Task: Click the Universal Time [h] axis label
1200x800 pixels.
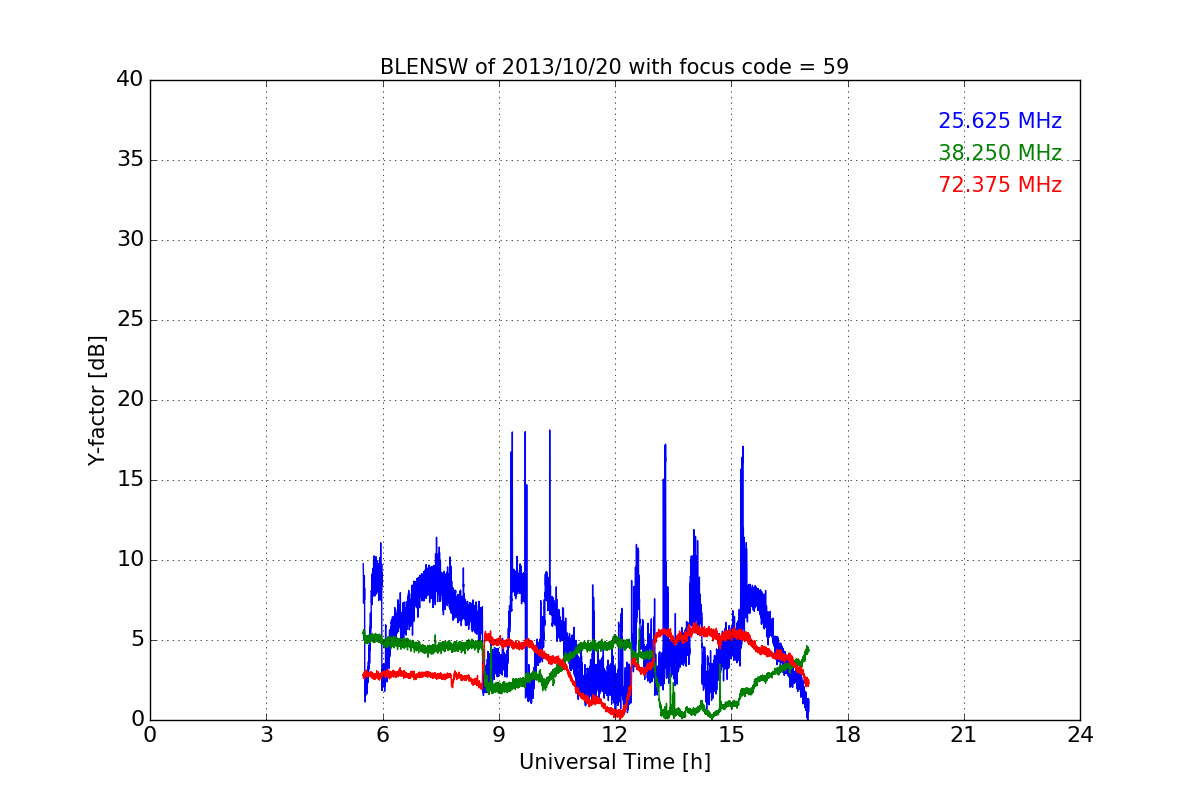Action: pyautogui.click(x=615, y=762)
